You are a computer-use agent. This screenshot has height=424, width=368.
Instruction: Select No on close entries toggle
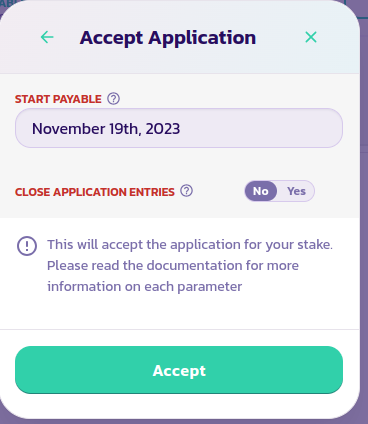pyautogui.click(x=261, y=191)
